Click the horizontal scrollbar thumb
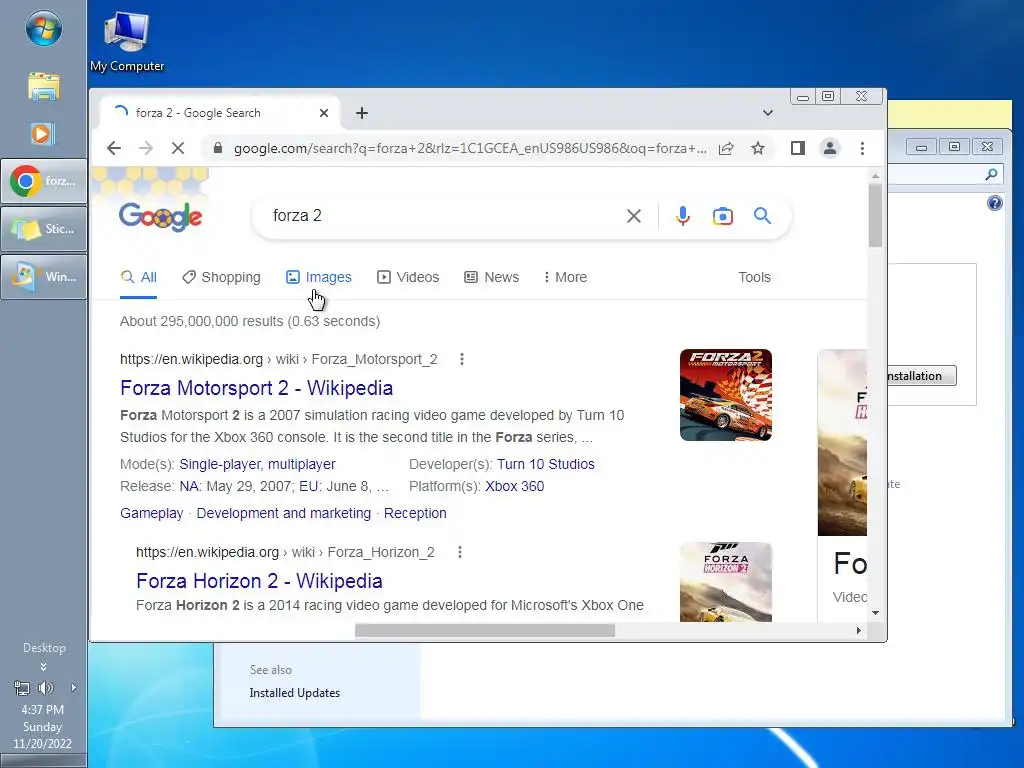This screenshot has width=1024, height=768. click(x=485, y=630)
